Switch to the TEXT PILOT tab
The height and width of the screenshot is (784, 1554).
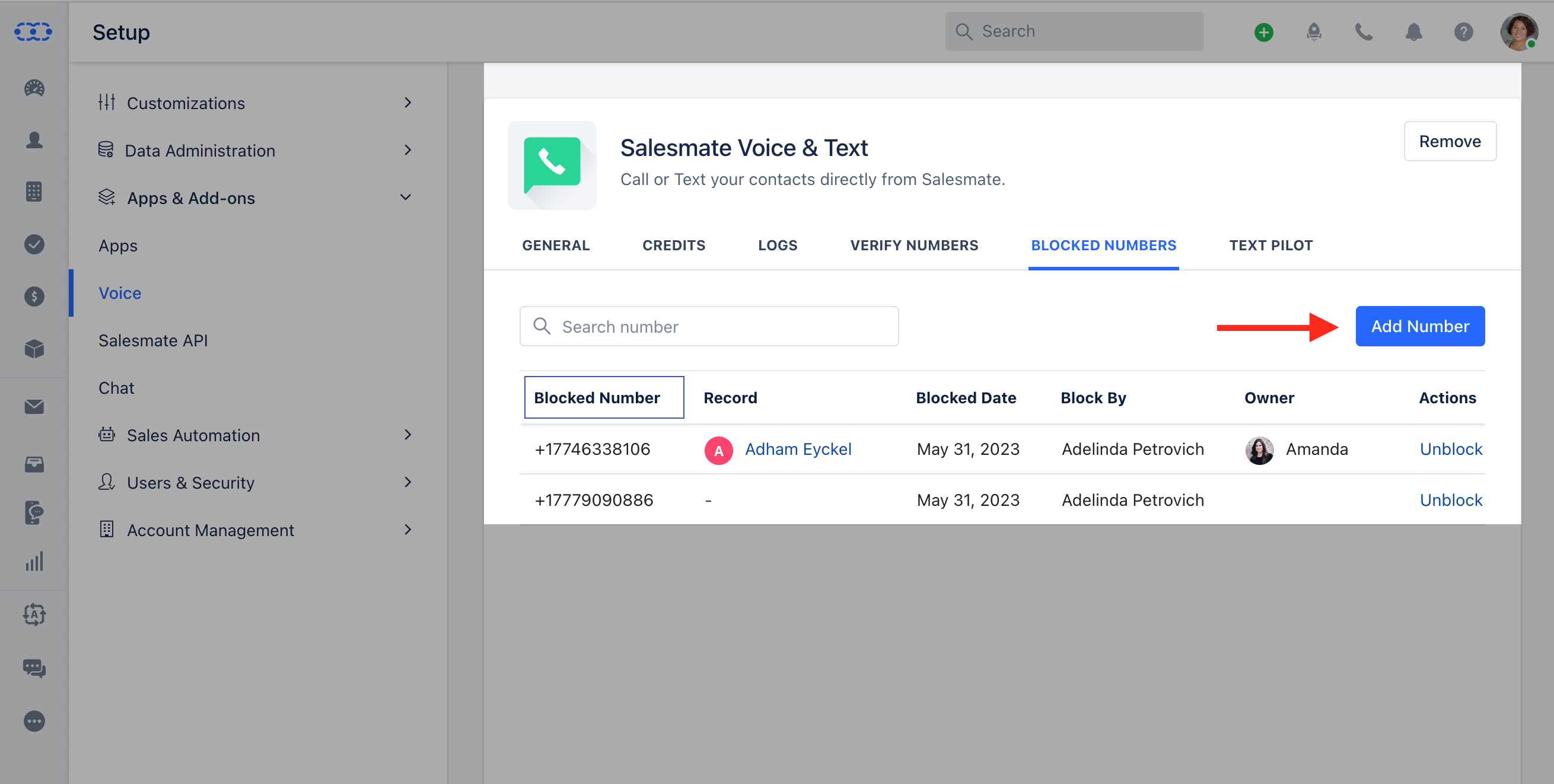[x=1271, y=246]
